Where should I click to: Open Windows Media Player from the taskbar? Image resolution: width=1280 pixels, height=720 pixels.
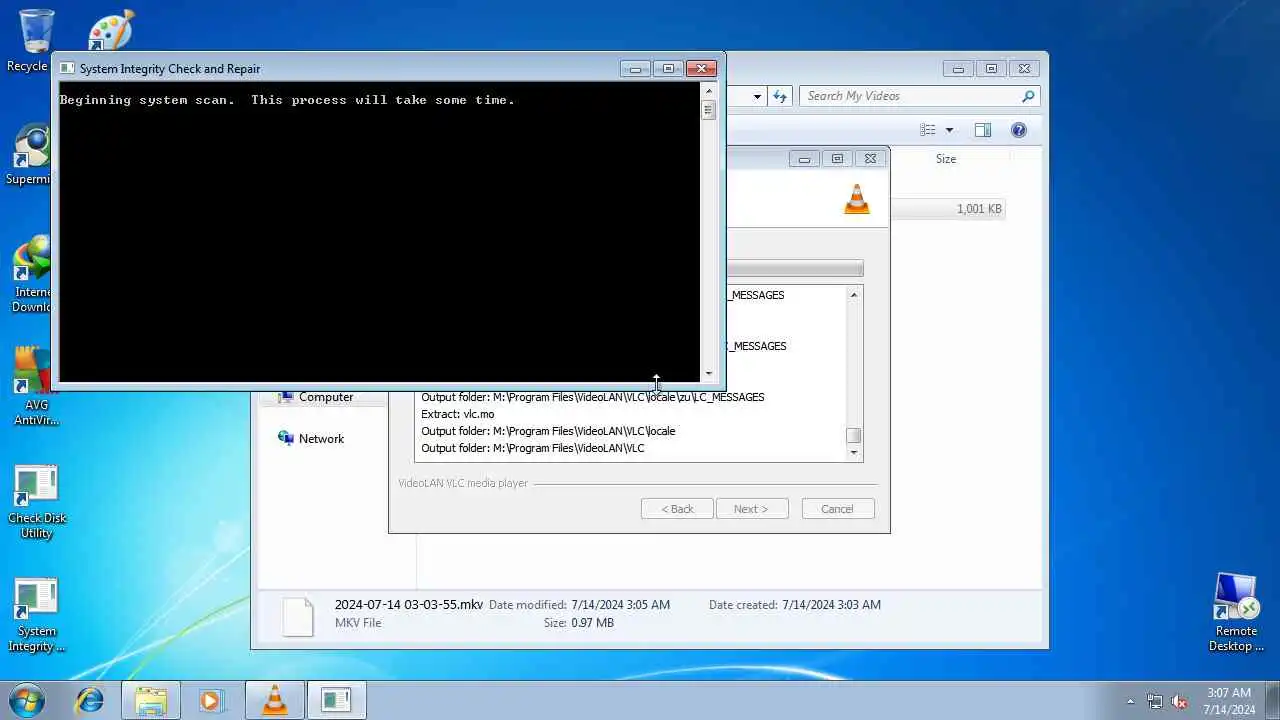pyautogui.click(x=211, y=700)
